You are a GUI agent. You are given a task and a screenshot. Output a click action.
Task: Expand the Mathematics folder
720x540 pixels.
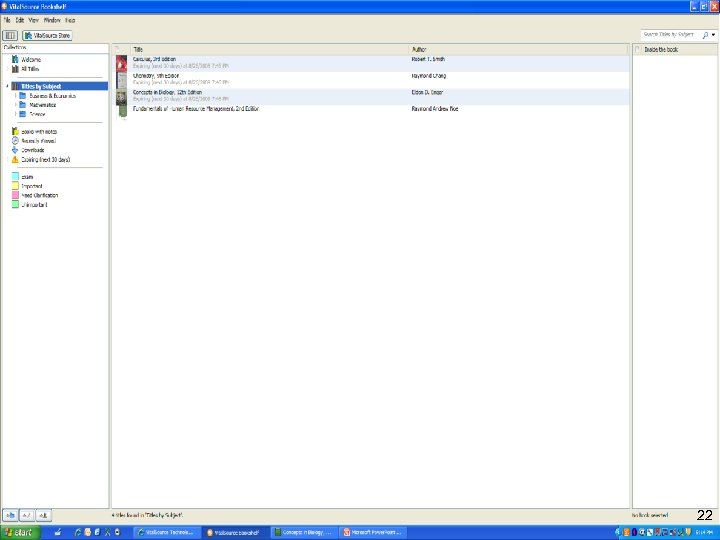tap(16, 105)
